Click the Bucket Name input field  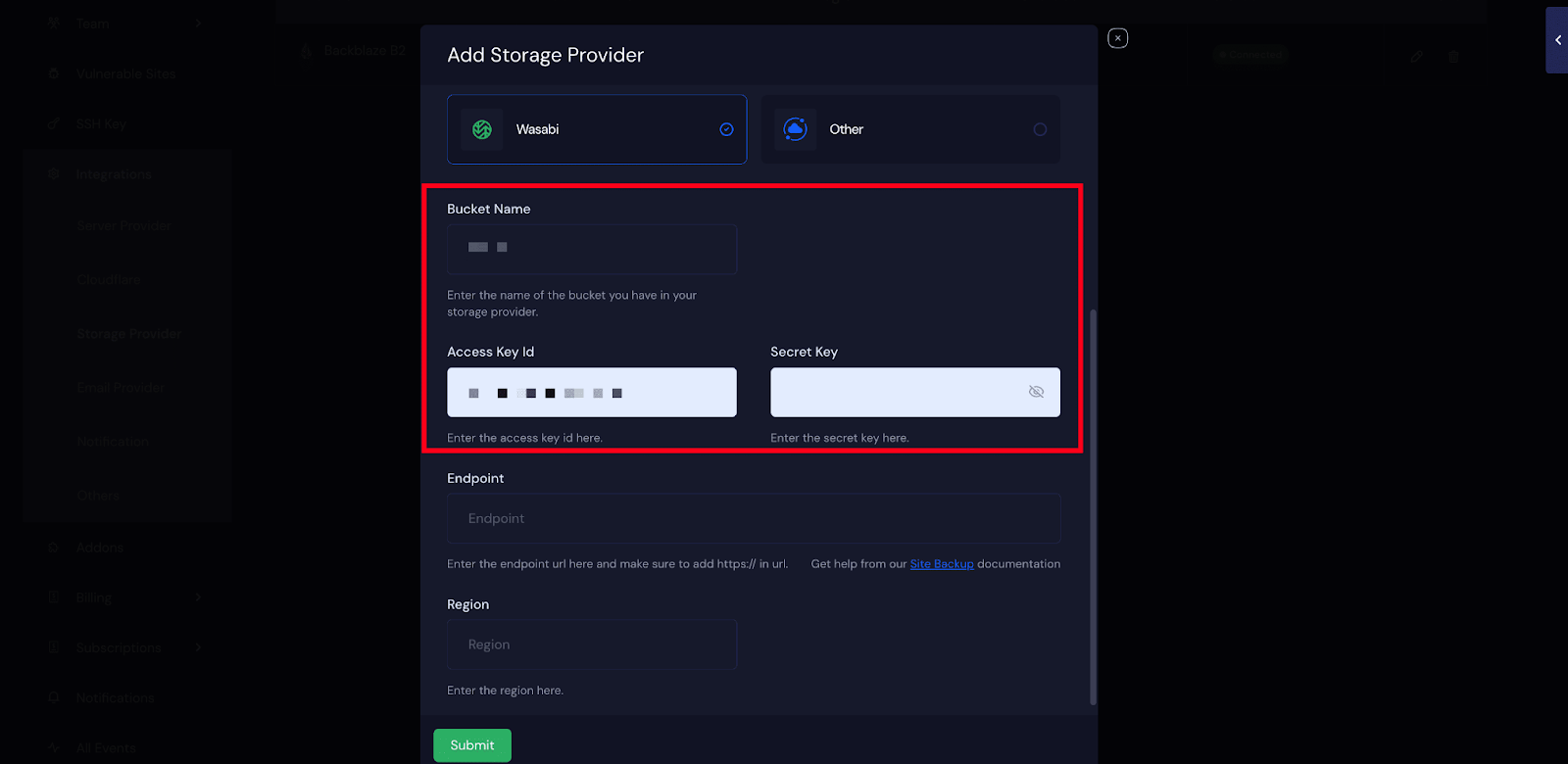(592, 249)
